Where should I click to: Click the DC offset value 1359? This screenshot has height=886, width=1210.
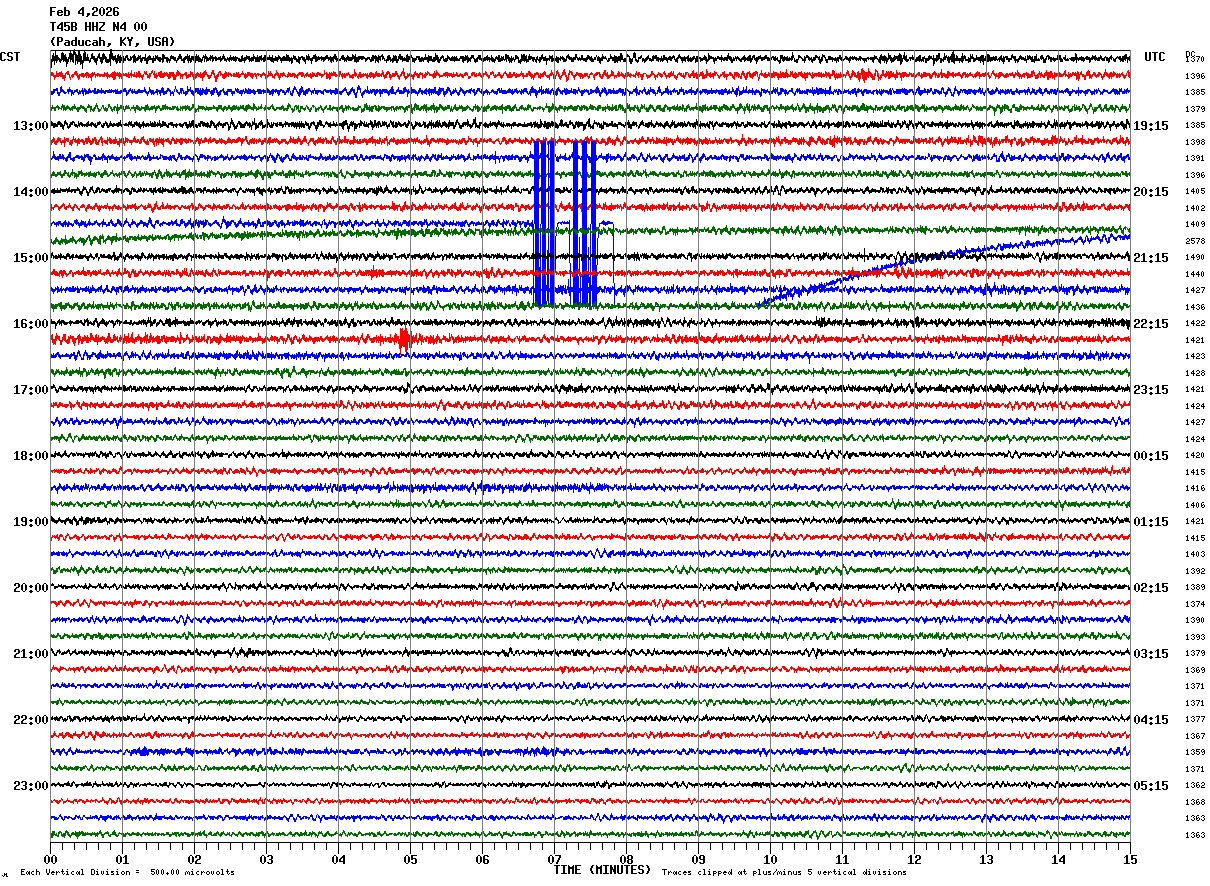pos(1195,753)
